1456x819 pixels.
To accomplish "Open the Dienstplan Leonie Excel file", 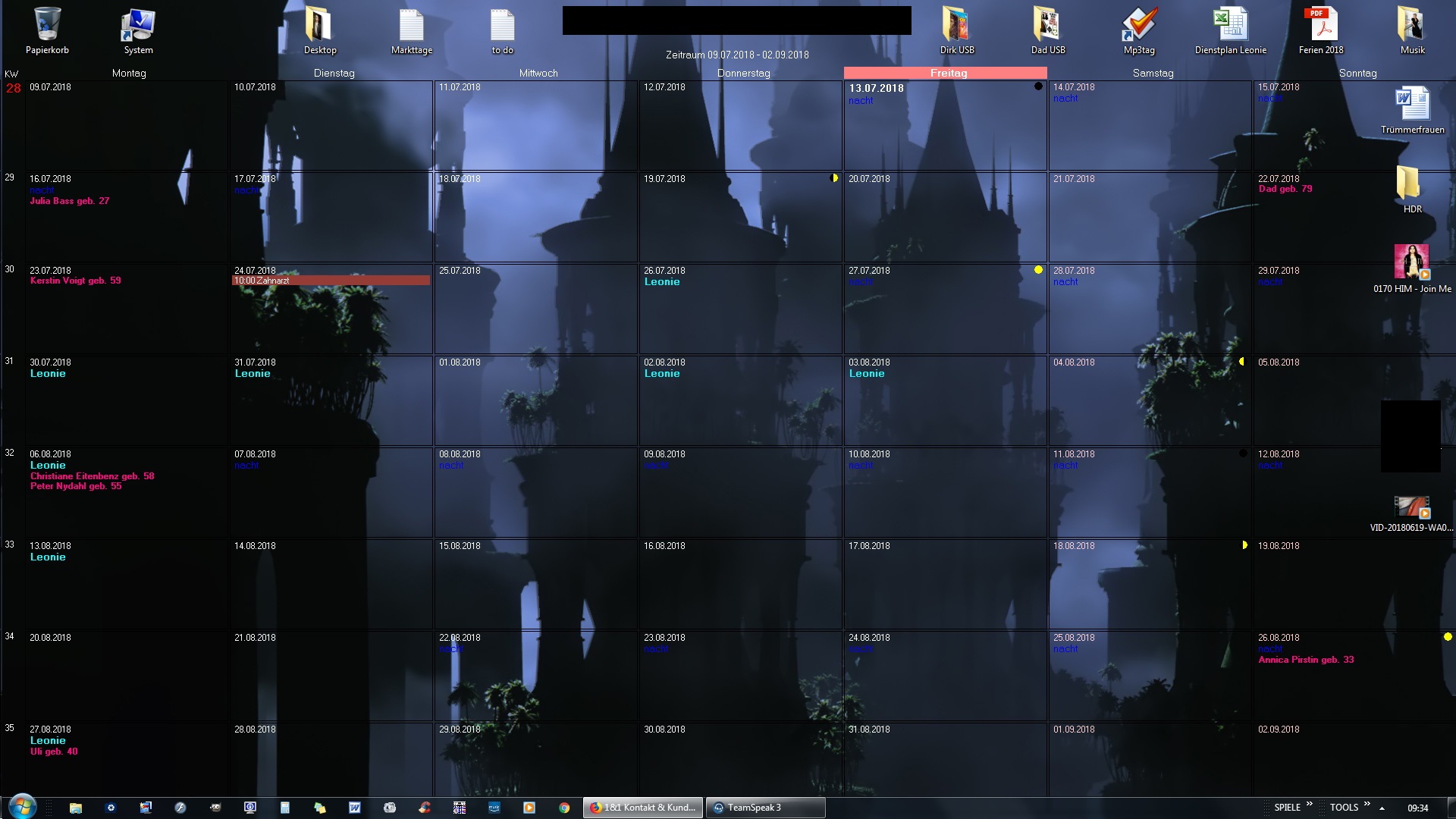I will (1230, 27).
